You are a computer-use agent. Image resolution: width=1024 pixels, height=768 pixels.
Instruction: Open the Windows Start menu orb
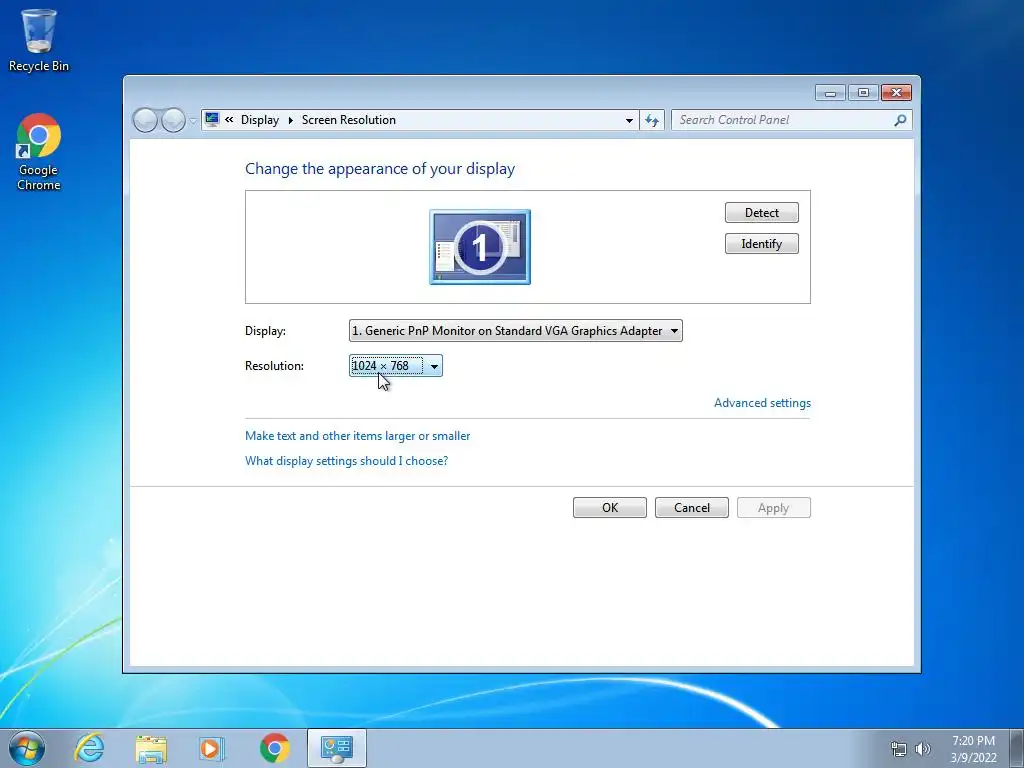point(27,748)
